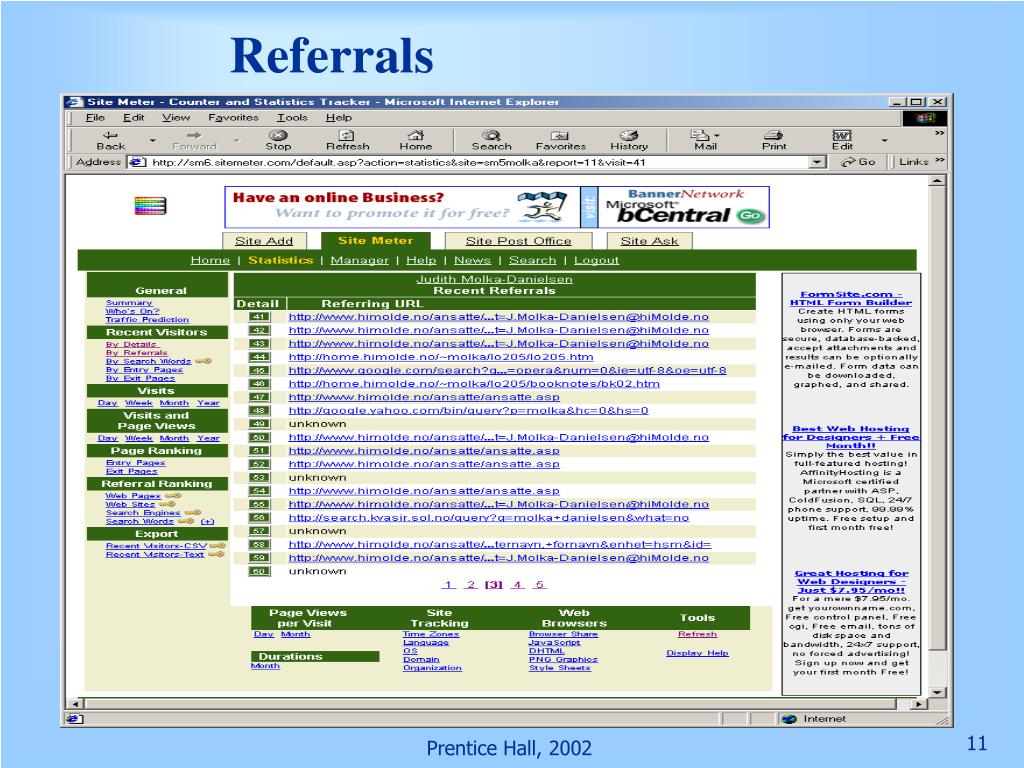This screenshot has height=768, width=1024.
Task: Open detail icon 49 in referrals list
Action: [x=259, y=424]
